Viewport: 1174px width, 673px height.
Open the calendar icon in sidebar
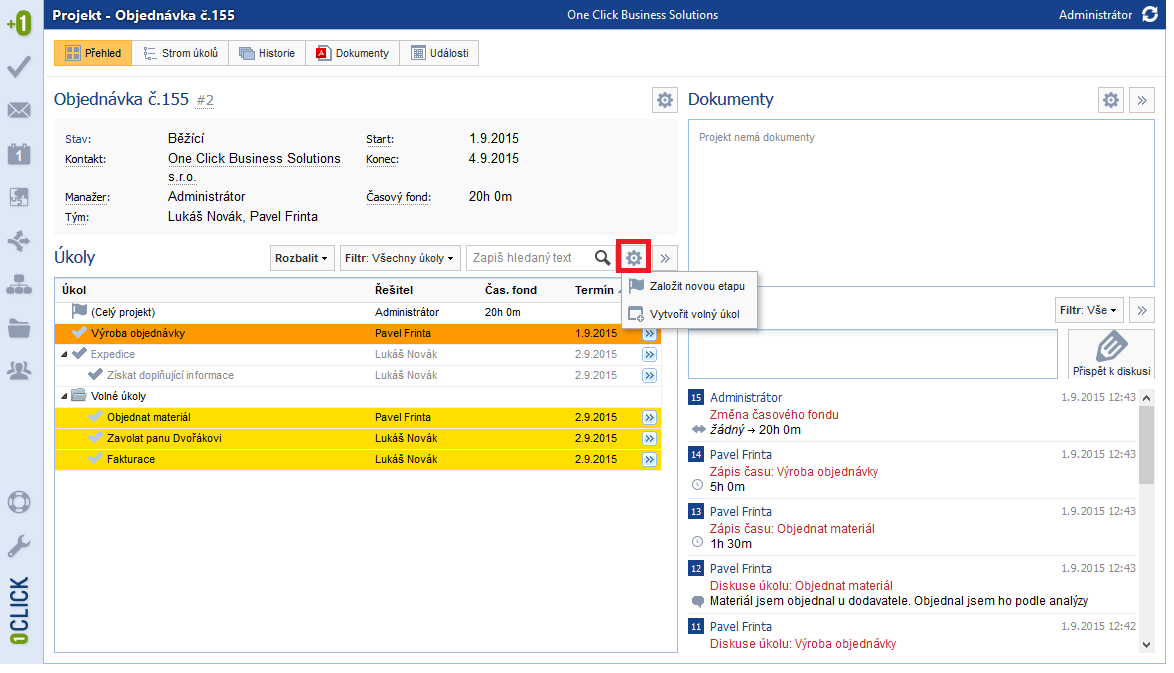(x=18, y=153)
